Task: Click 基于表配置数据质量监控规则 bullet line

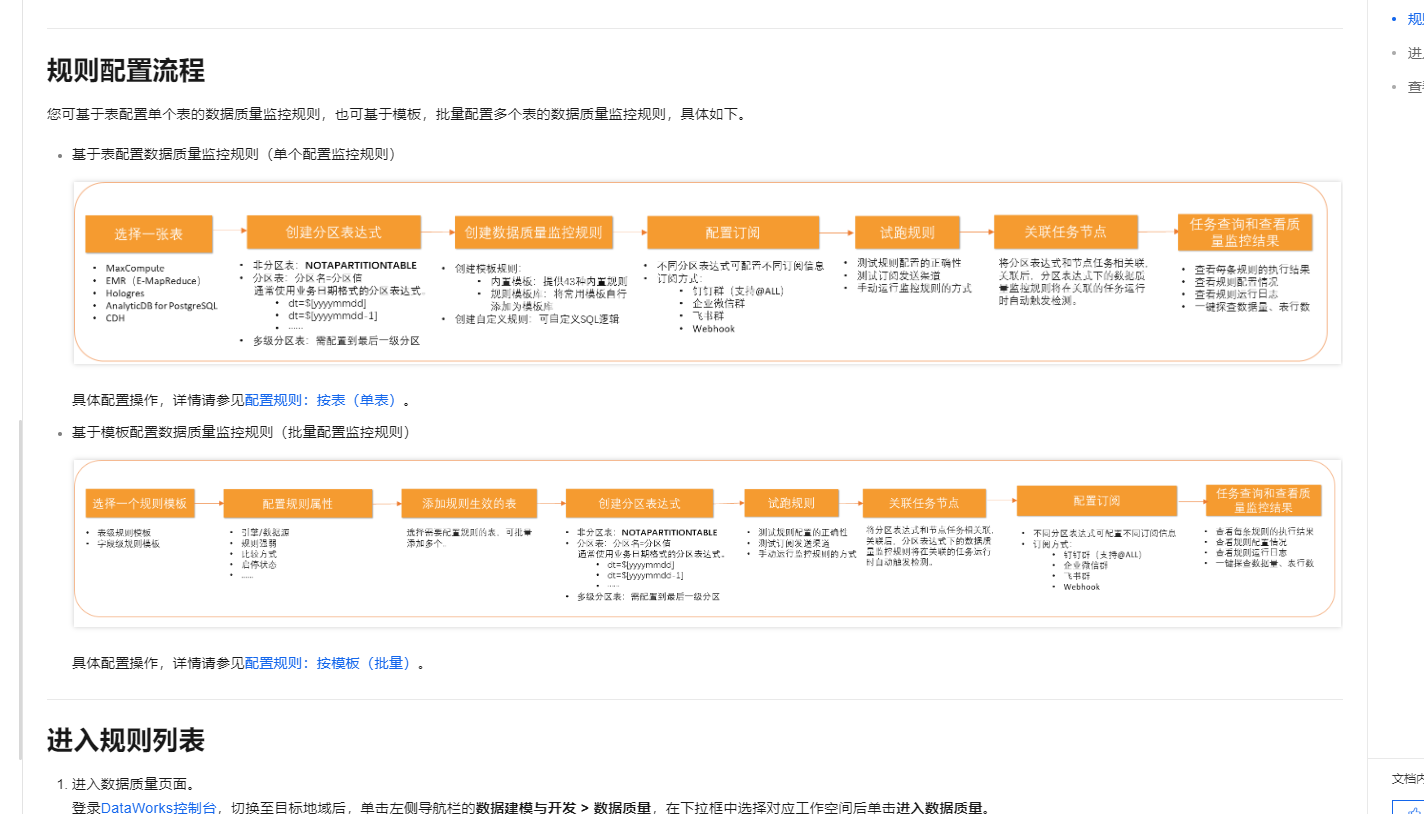Action: coord(235,154)
